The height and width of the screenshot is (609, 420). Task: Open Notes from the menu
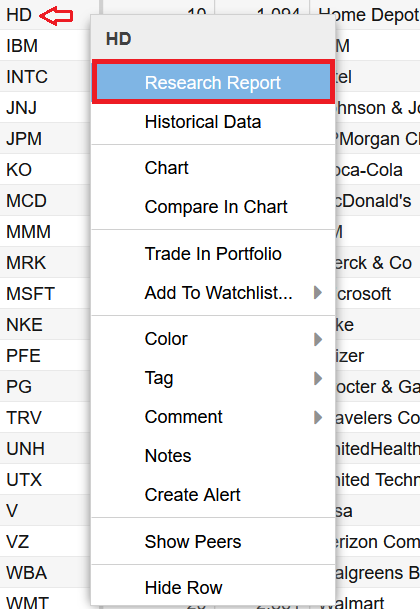click(213, 456)
